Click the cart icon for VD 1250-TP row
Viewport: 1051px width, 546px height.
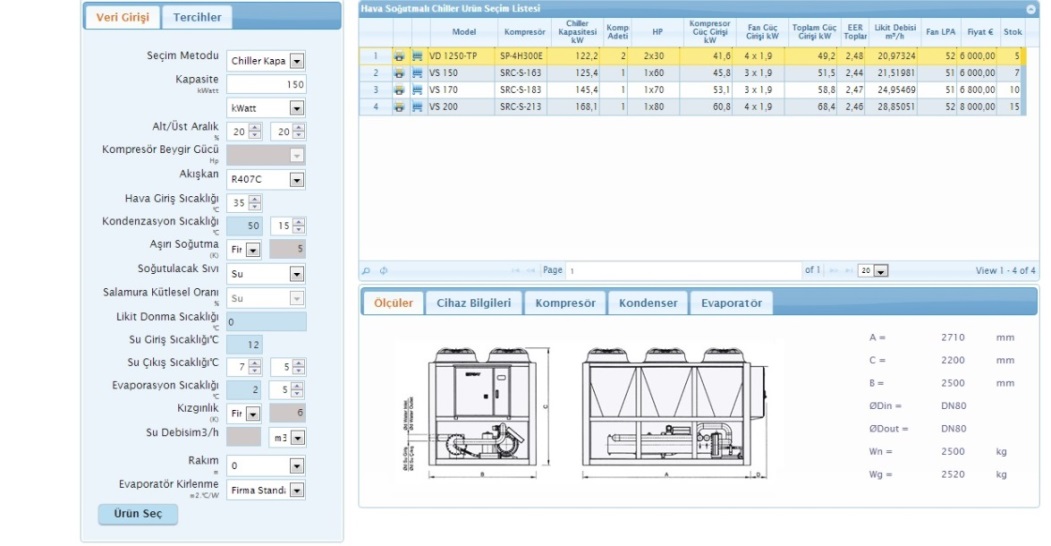click(x=417, y=57)
